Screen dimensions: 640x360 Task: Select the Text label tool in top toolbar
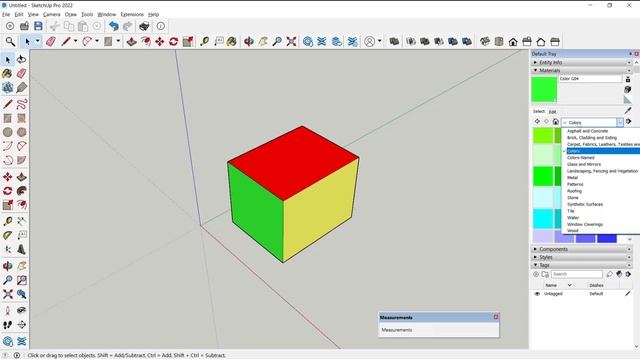219,41
